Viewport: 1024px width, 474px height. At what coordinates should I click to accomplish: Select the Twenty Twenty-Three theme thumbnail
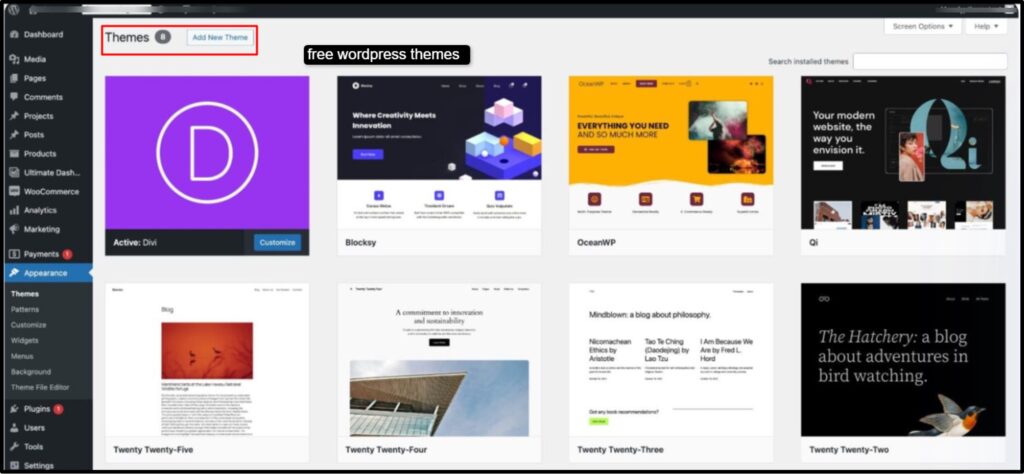671,360
